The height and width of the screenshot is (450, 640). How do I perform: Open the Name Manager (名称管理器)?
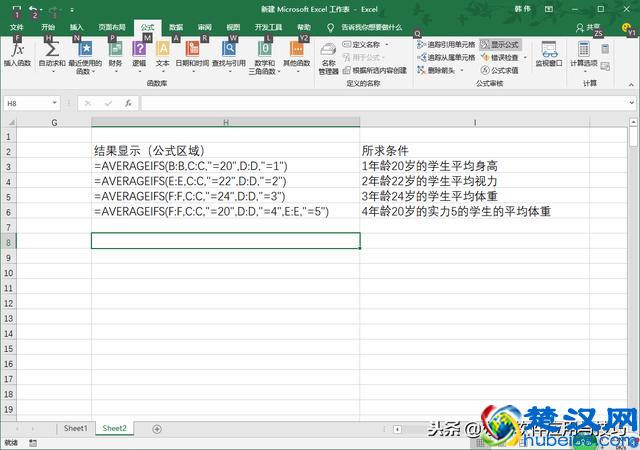(x=329, y=59)
